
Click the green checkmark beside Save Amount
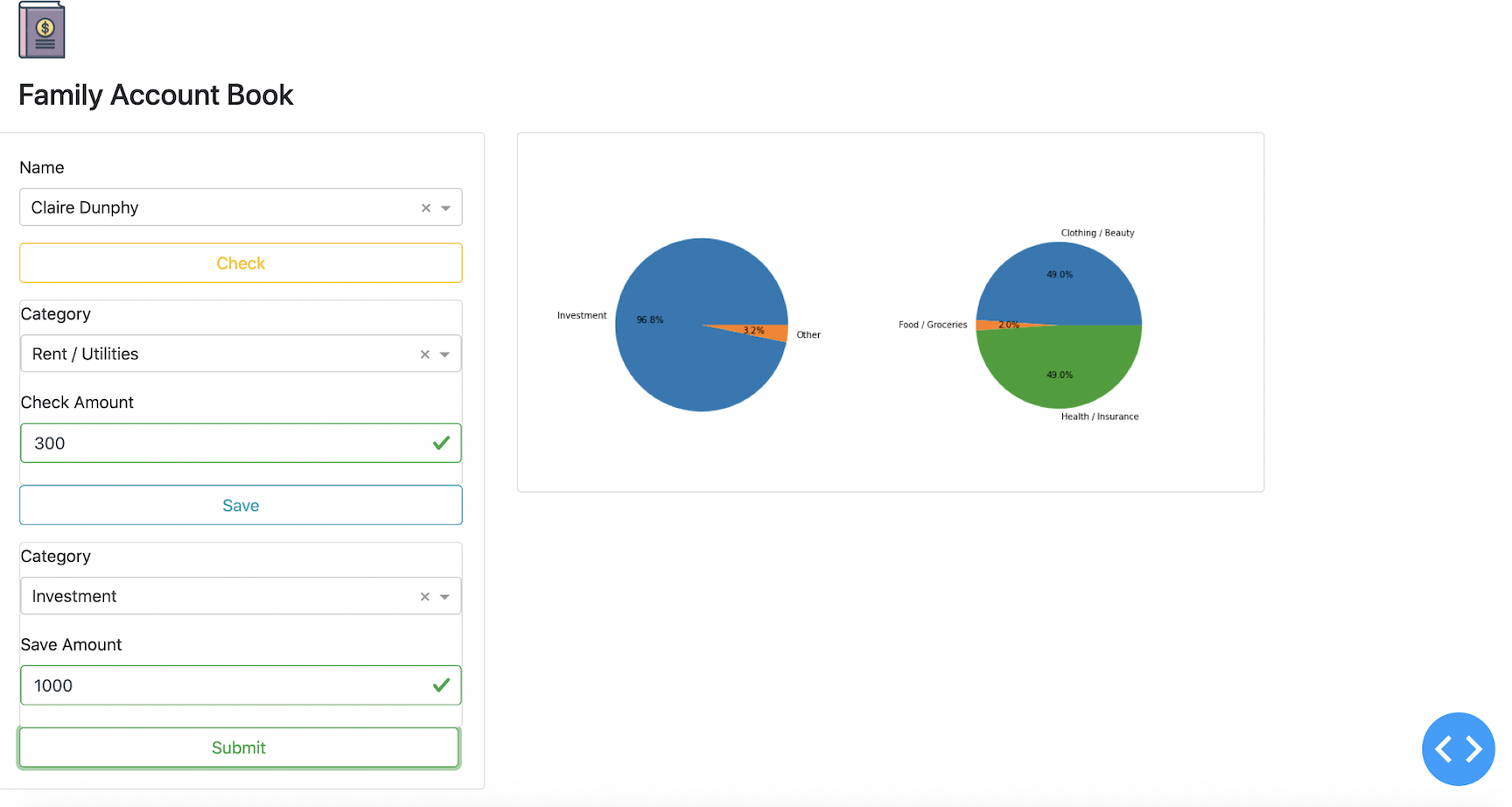(441, 685)
